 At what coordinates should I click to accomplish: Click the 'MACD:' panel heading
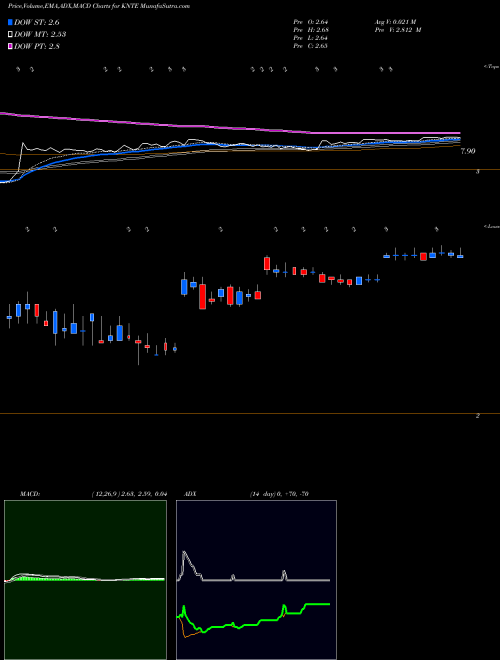point(30,494)
